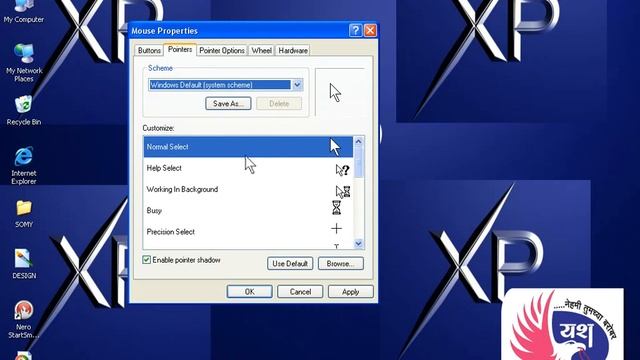Close the Mouse Properties dialog
The image size is (640, 360).
[x=370, y=30]
